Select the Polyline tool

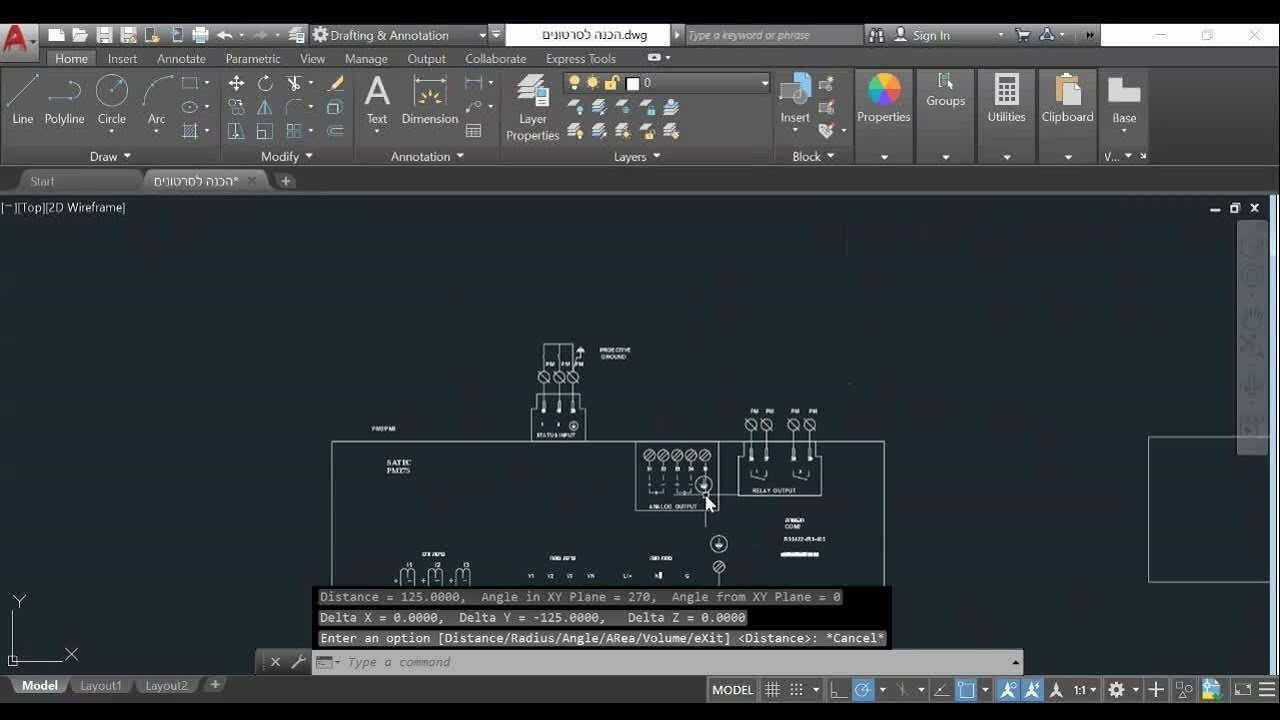click(x=64, y=99)
